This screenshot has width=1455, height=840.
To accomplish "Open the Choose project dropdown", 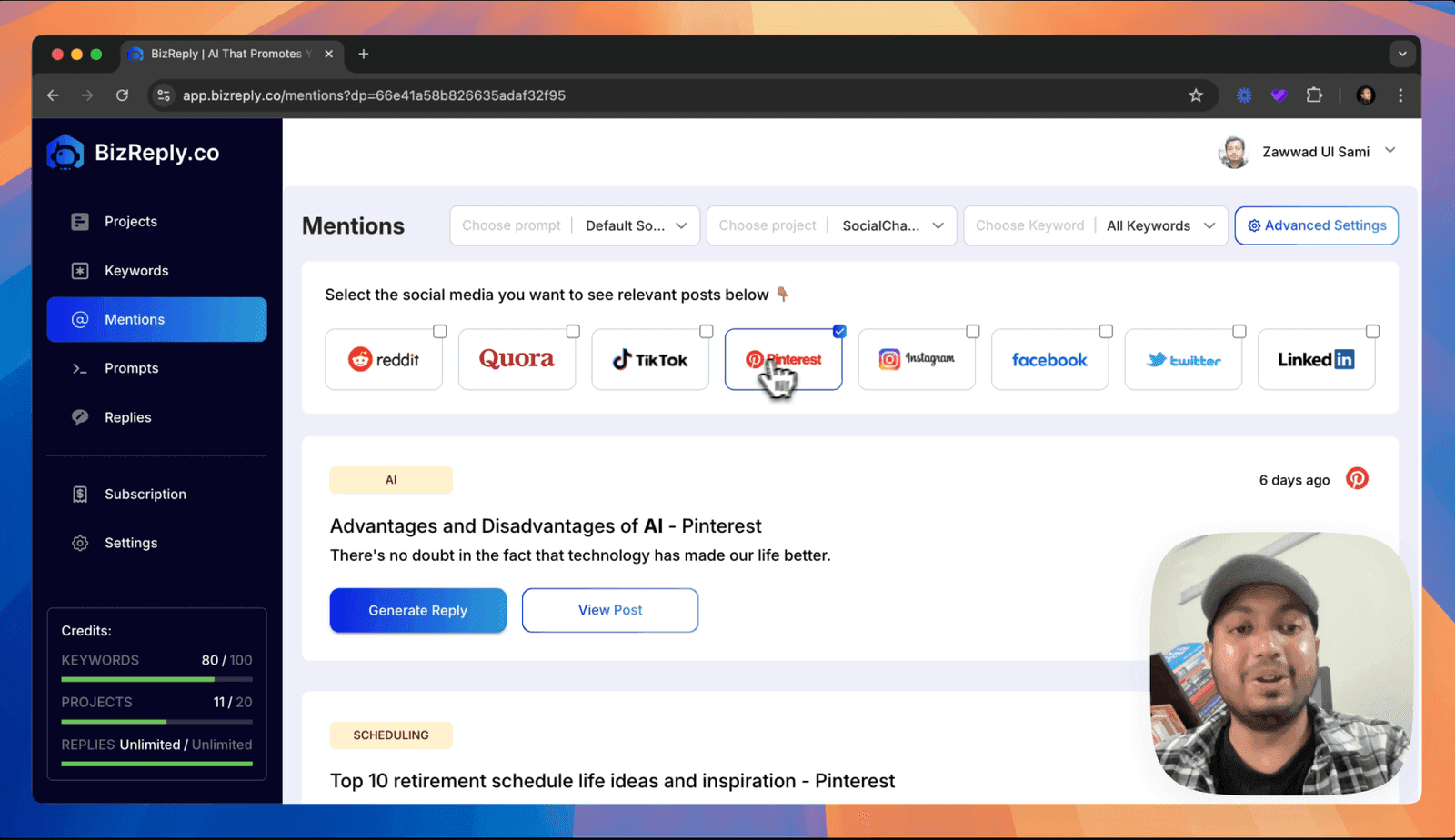I will (831, 226).
